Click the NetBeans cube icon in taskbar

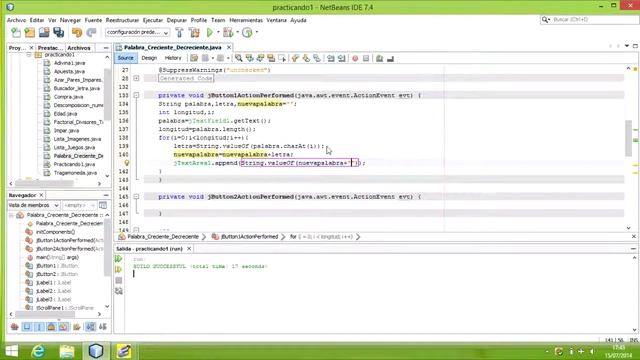click(96, 351)
